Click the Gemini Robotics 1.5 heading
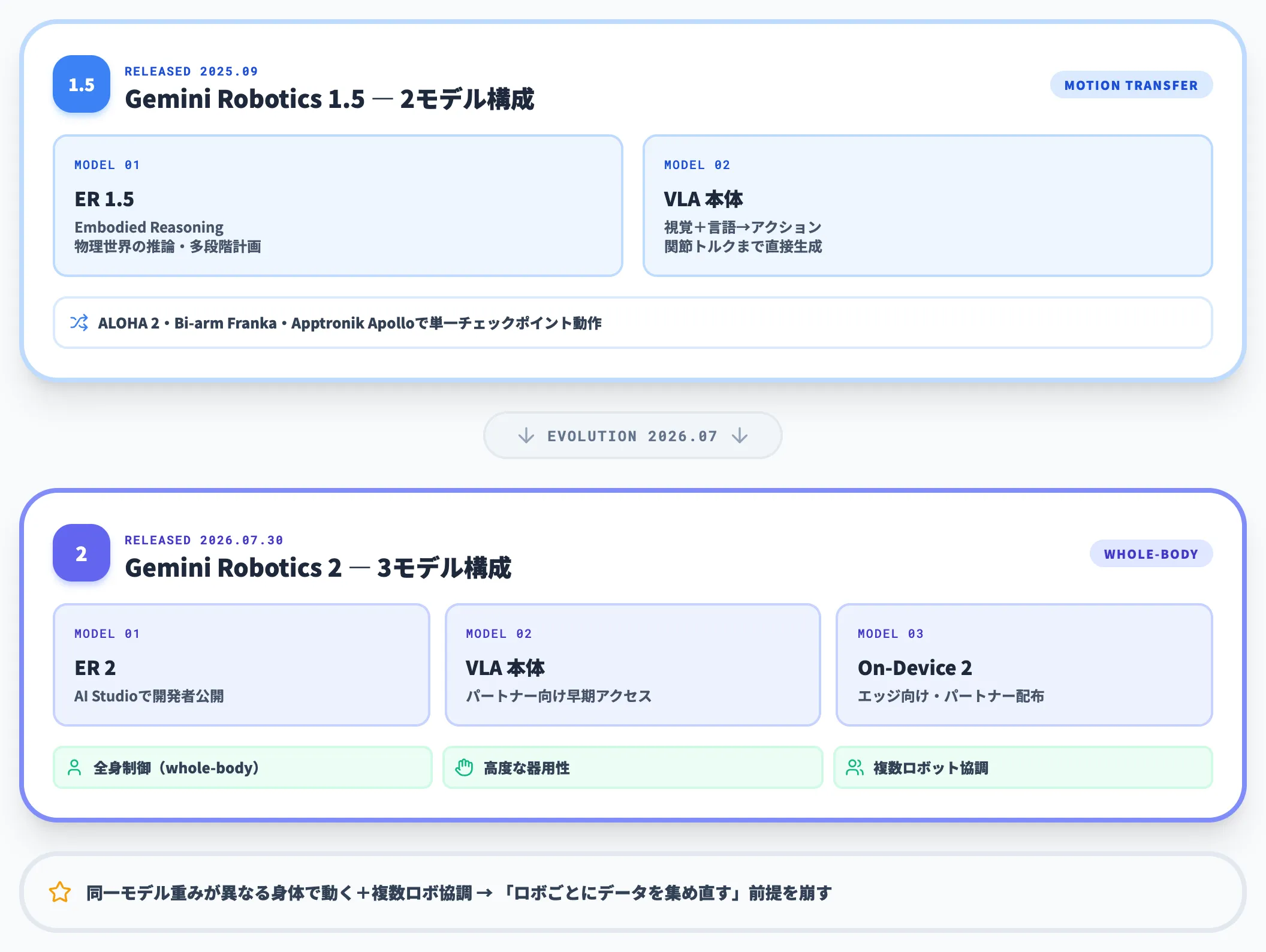This screenshot has width=1266, height=952. pyautogui.click(x=329, y=99)
